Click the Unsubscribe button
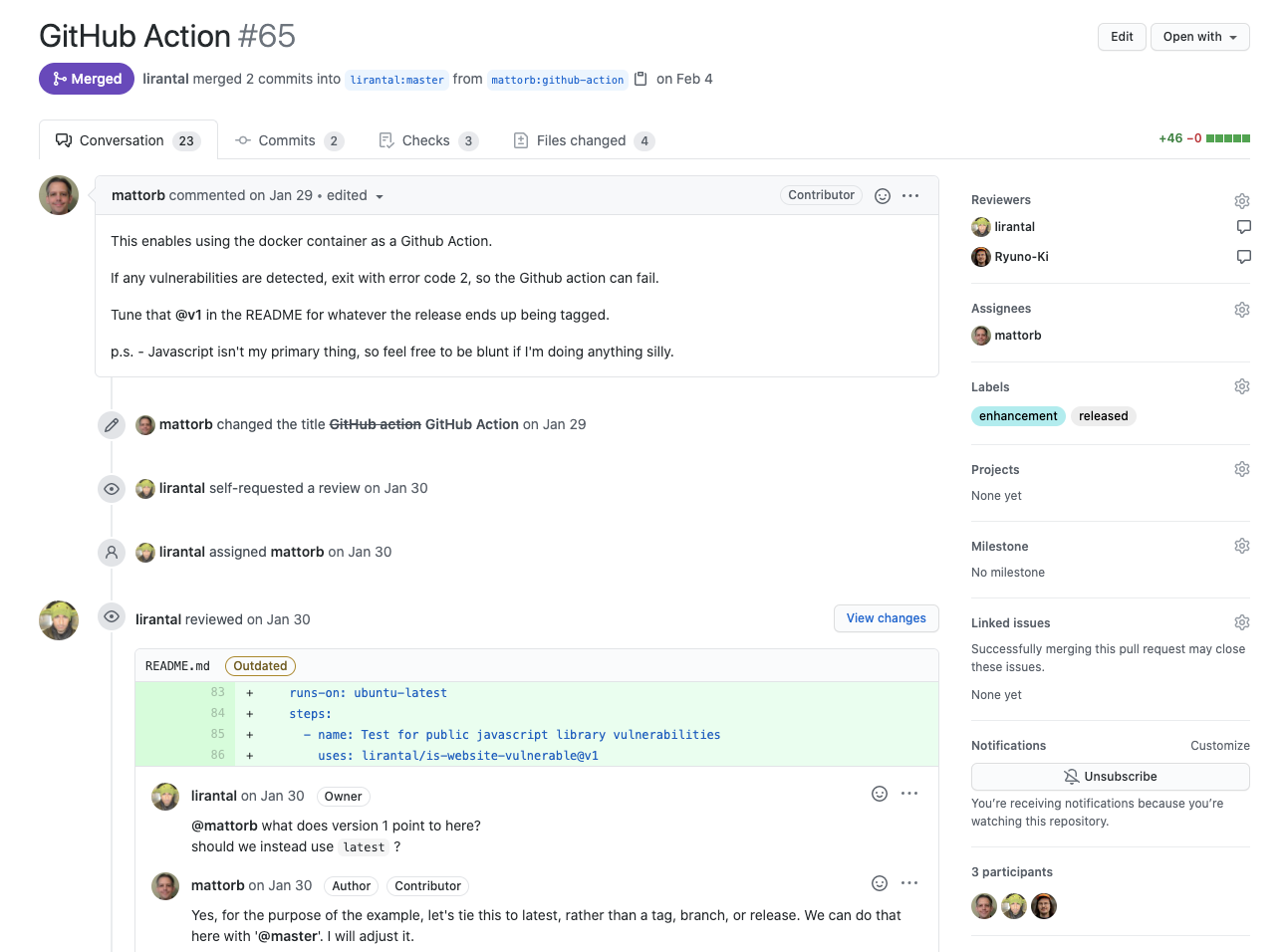 point(1110,777)
